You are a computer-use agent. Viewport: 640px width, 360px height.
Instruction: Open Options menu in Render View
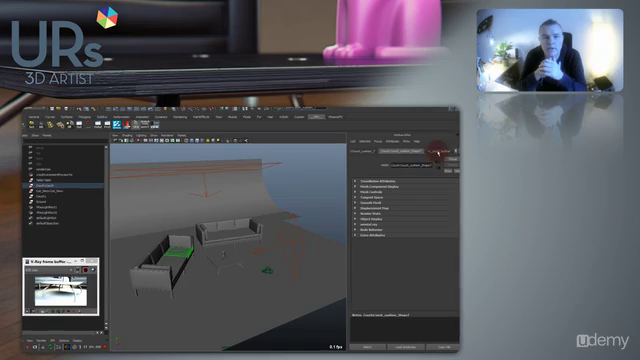point(64,340)
